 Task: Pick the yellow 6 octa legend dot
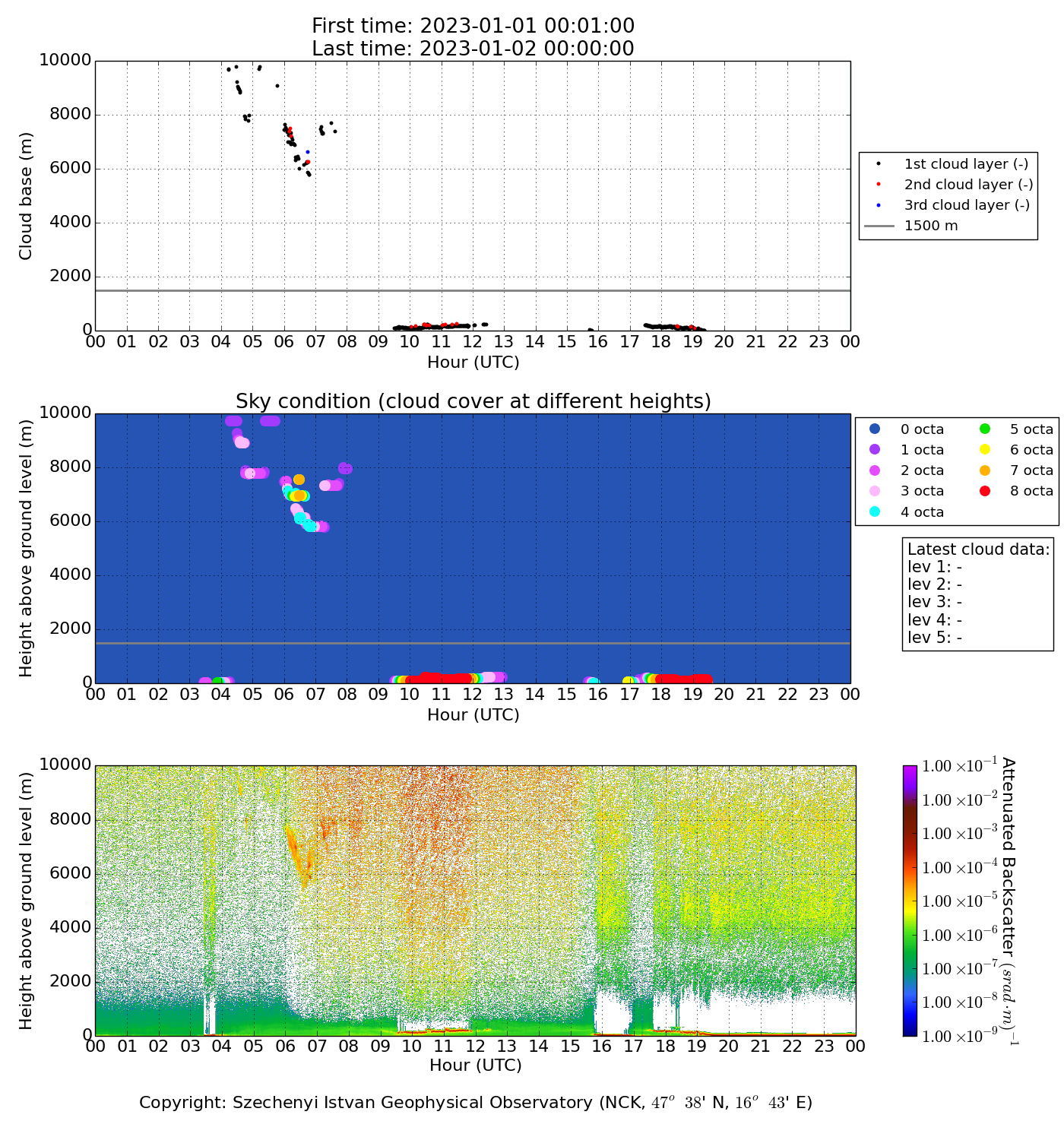(x=984, y=450)
